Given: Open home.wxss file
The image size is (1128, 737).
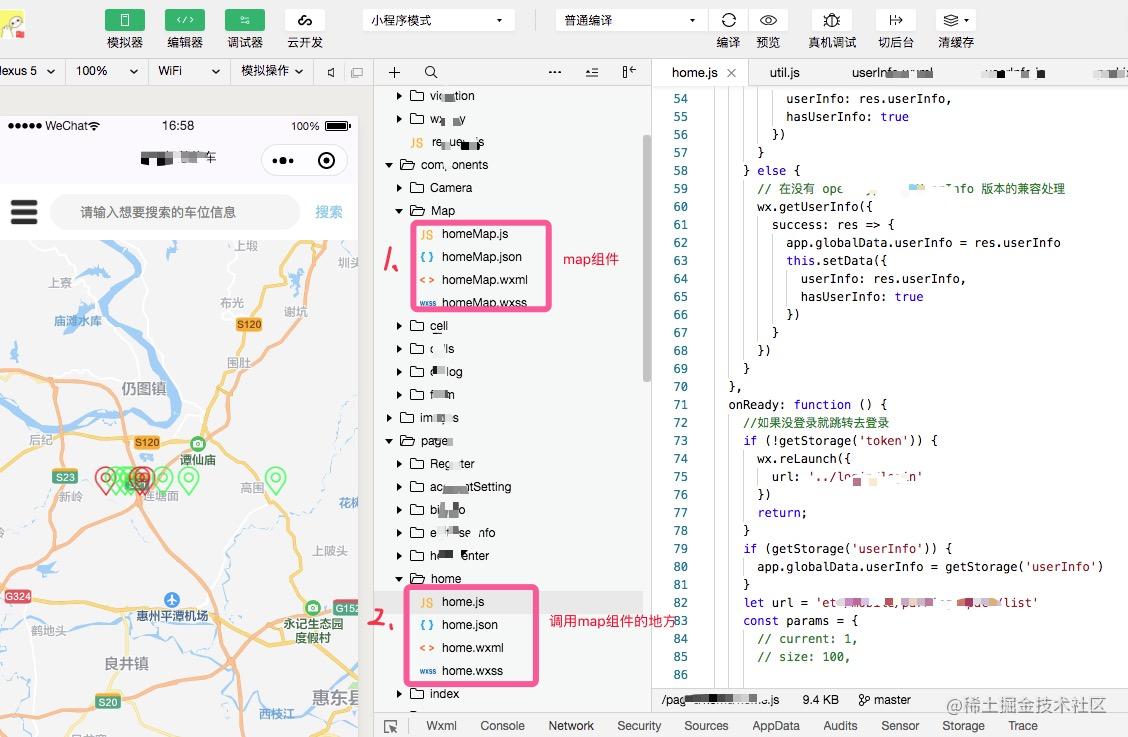Looking at the screenshot, I should pyautogui.click(x=472, y=671).
